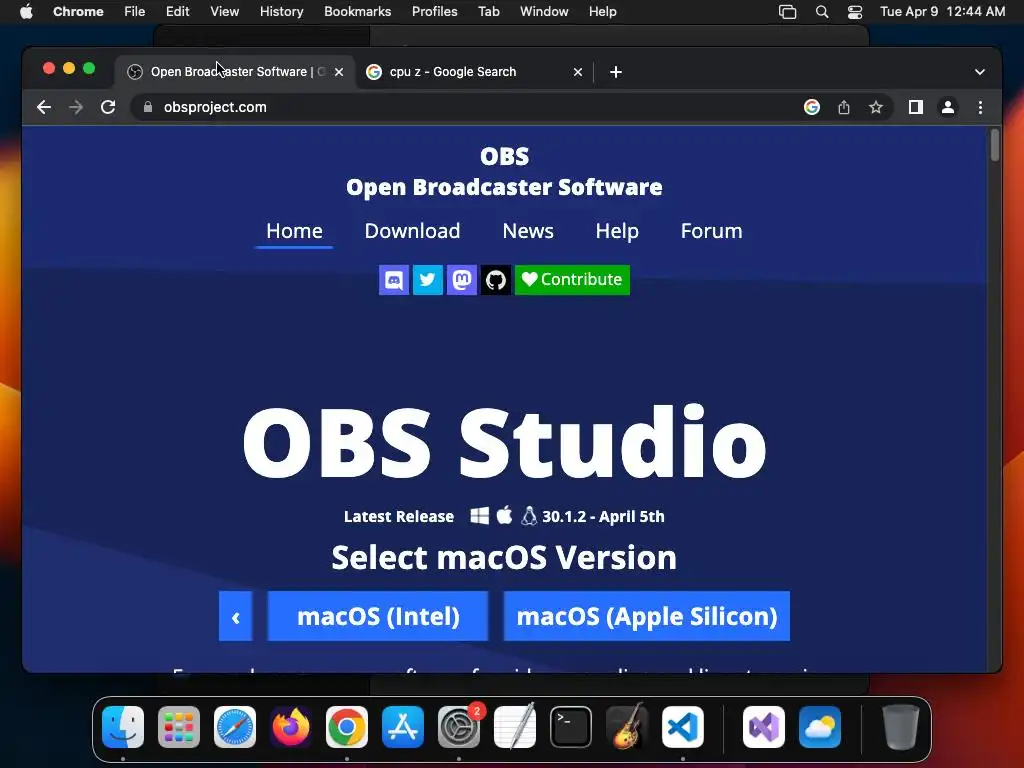1024x768 pixels.
Task: Open the Profiles menu
Action: [x=434, y=12]
